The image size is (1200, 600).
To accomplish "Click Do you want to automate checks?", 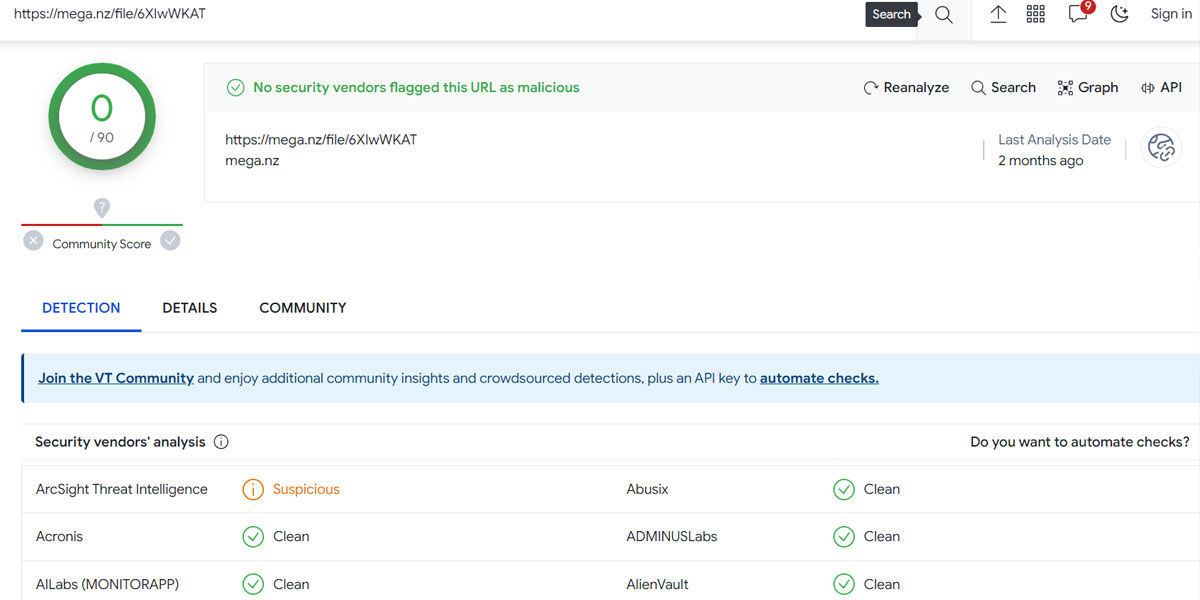I will [1080, 442].
